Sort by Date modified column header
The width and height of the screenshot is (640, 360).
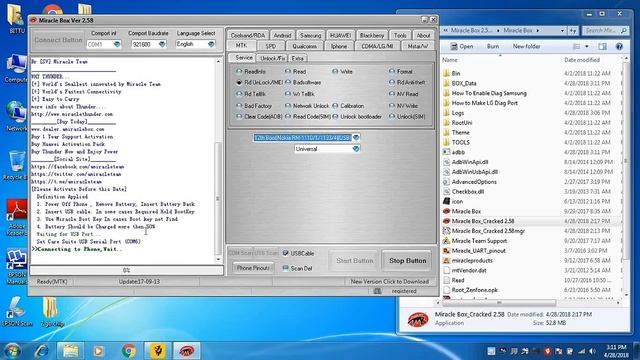[582, 60]
